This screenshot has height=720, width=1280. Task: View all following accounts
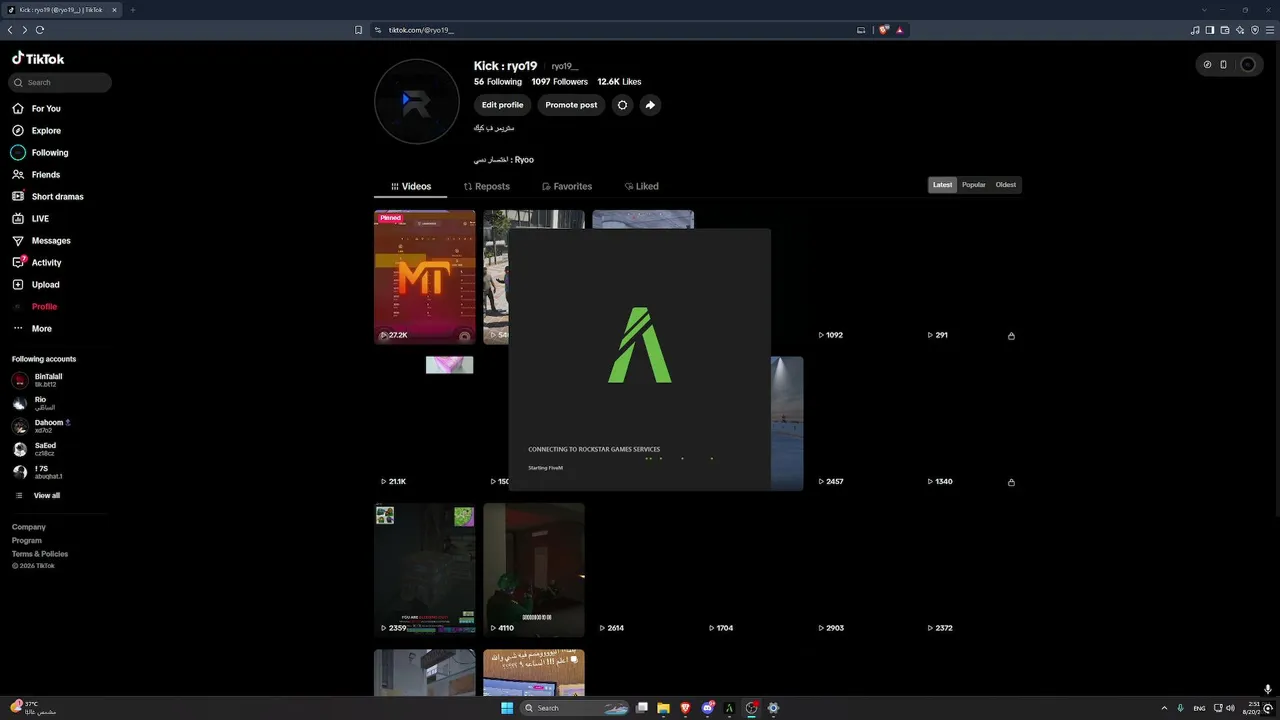coord(37,496)
